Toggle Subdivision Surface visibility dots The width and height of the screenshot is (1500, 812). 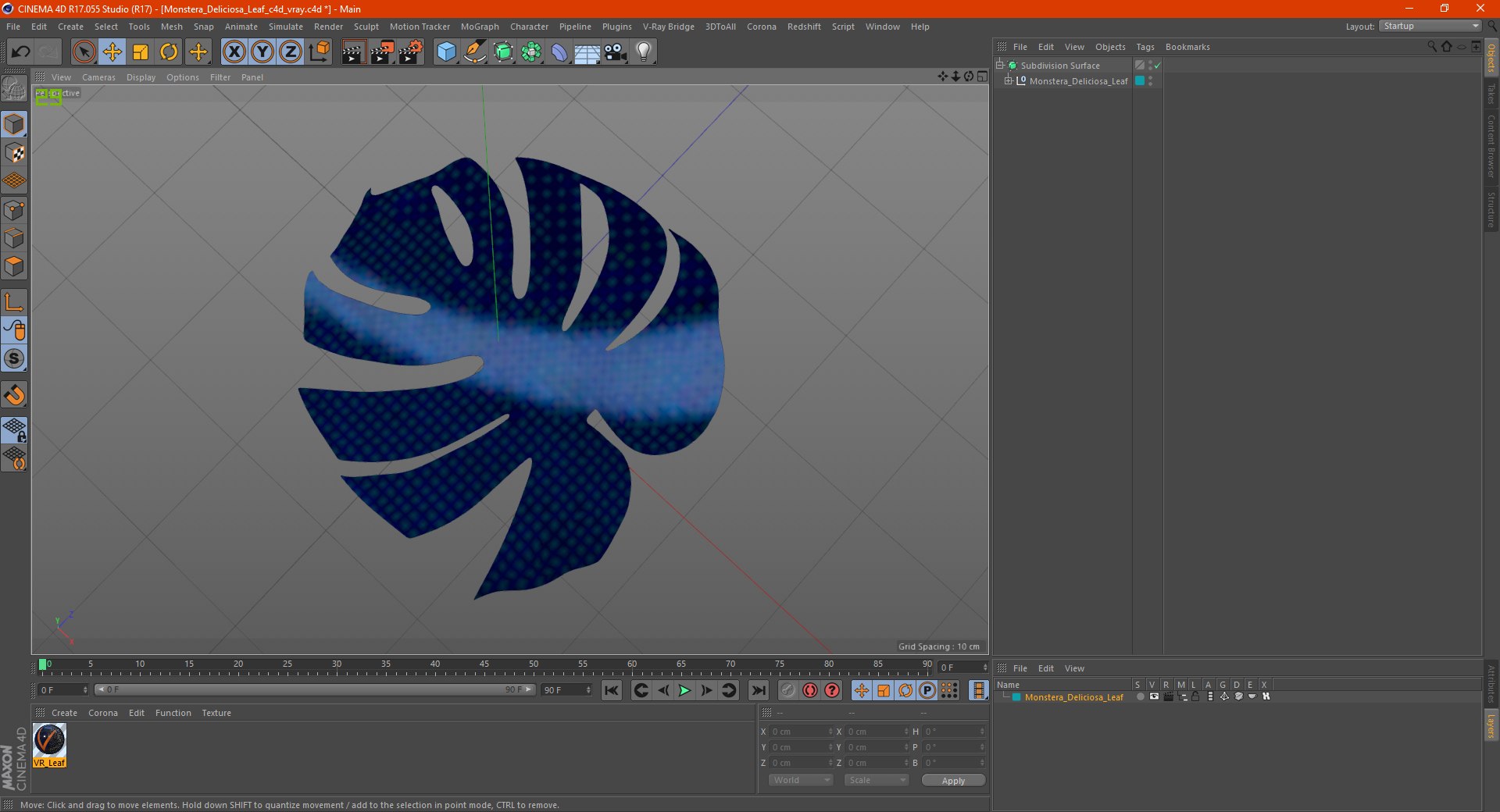(x=1150, y=65)
